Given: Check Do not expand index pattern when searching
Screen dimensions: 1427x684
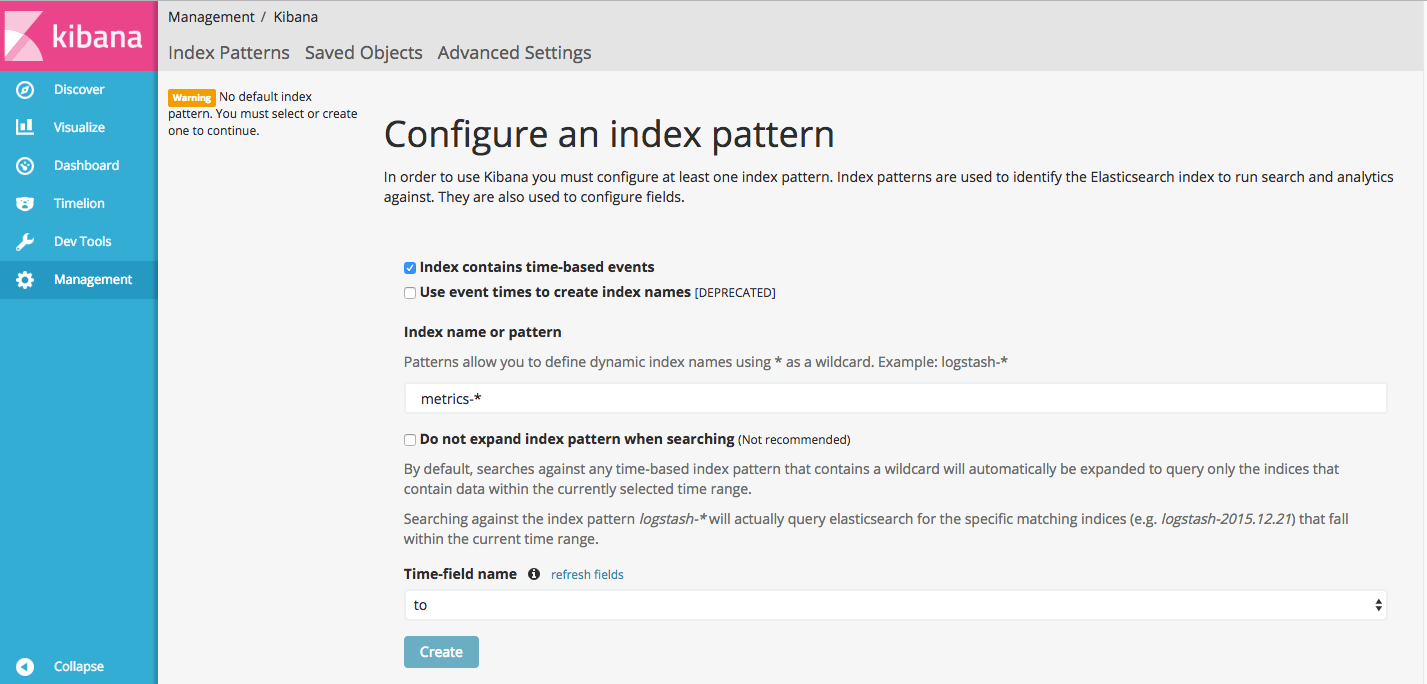Looking at the screenshot, I should click(410, 439).
